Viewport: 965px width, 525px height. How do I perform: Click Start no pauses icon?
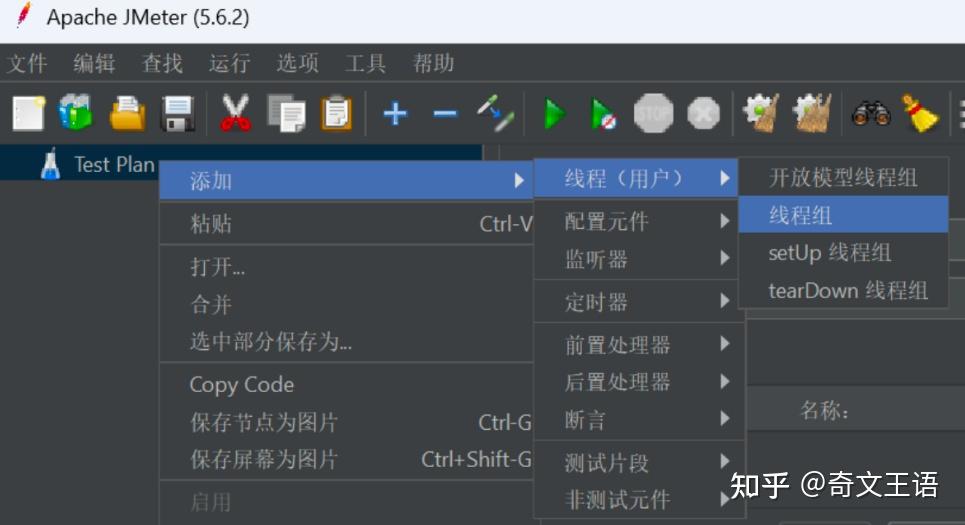pos(603,114)
